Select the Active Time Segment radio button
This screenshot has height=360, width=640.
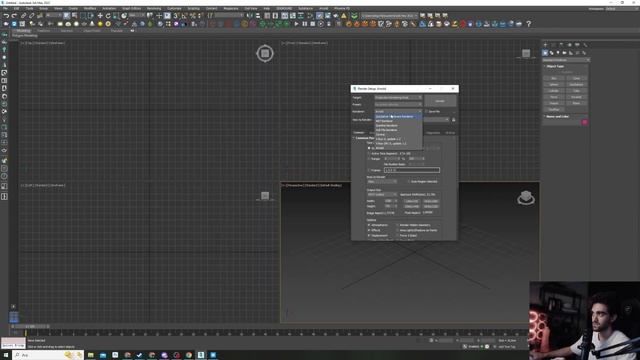click(x=369, y=153)
